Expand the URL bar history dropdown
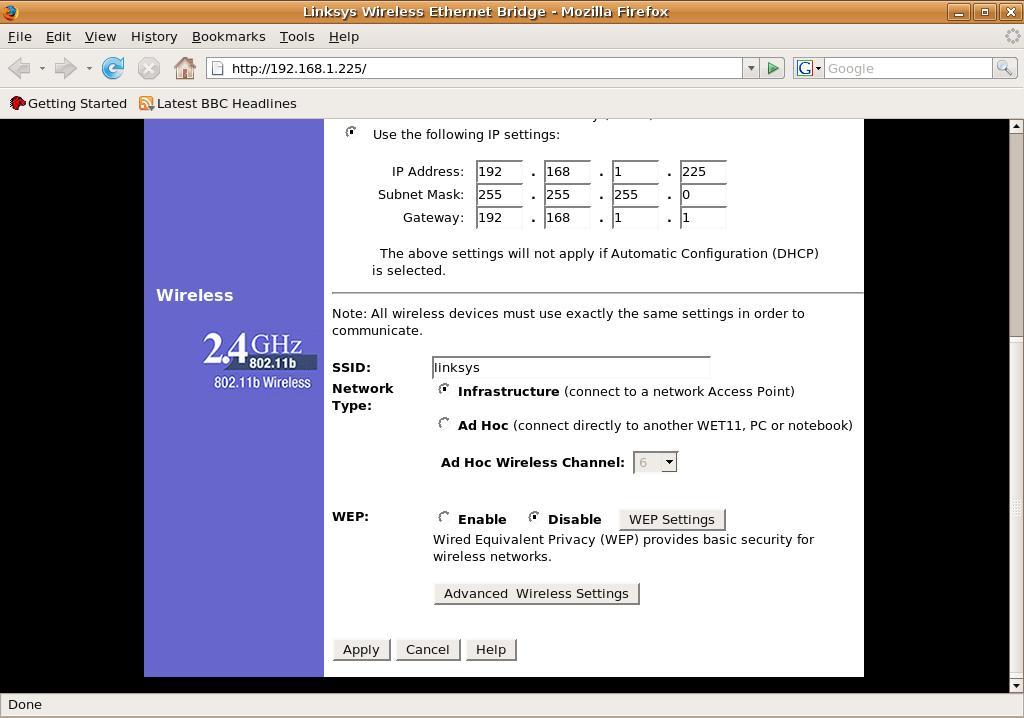 point(750,68)
